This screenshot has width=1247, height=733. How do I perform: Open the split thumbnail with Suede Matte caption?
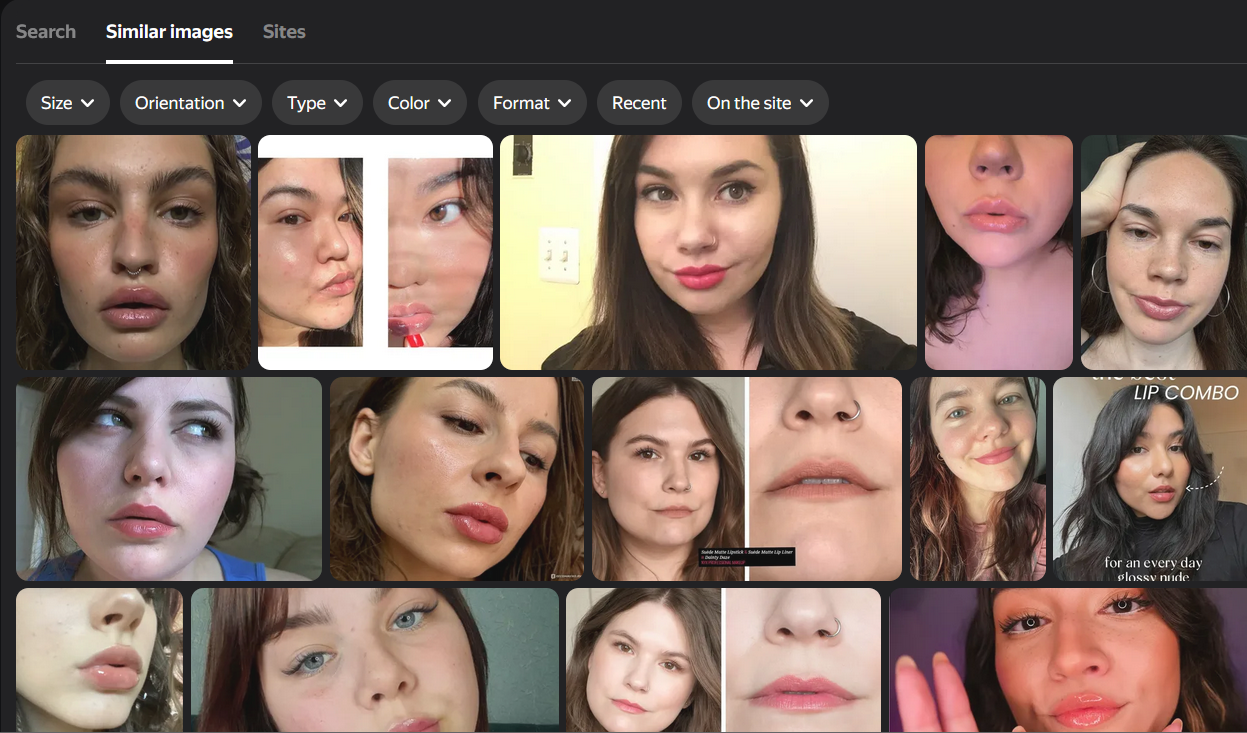tap(747, 479)
